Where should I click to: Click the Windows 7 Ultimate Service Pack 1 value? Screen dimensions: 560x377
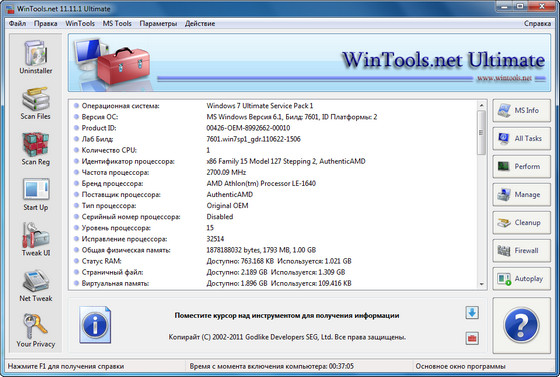click(x=260, y=106)
